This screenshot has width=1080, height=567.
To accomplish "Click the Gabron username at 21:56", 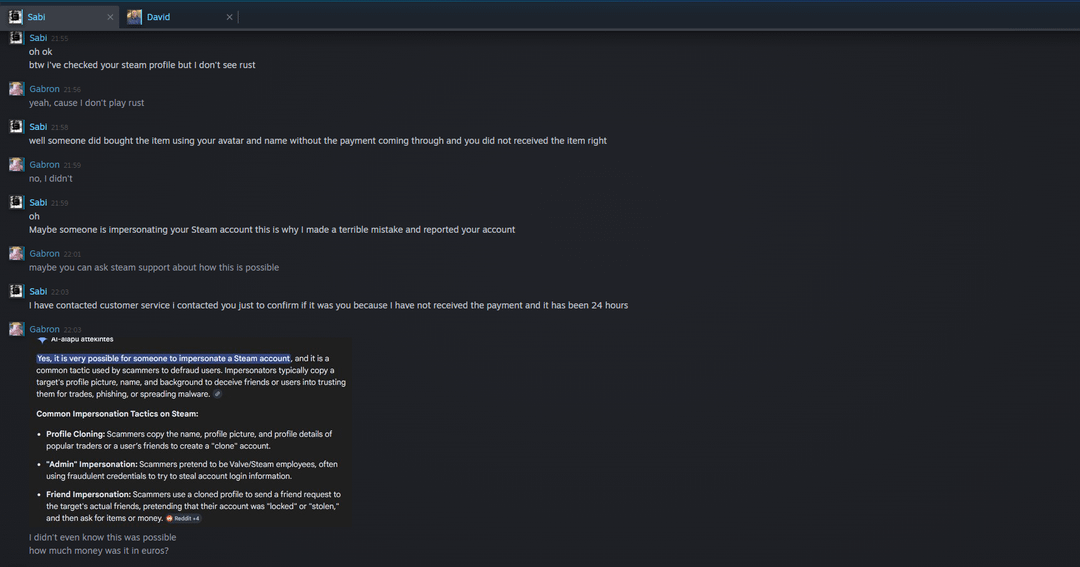I will click(x=44, y=89).
